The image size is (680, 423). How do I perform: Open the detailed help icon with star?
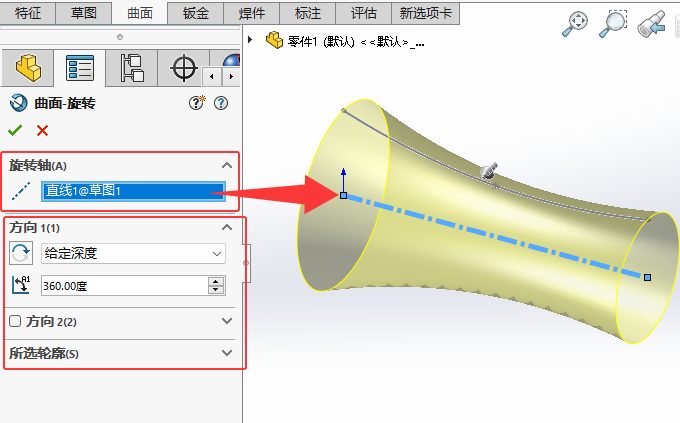[x=197, y=103]
